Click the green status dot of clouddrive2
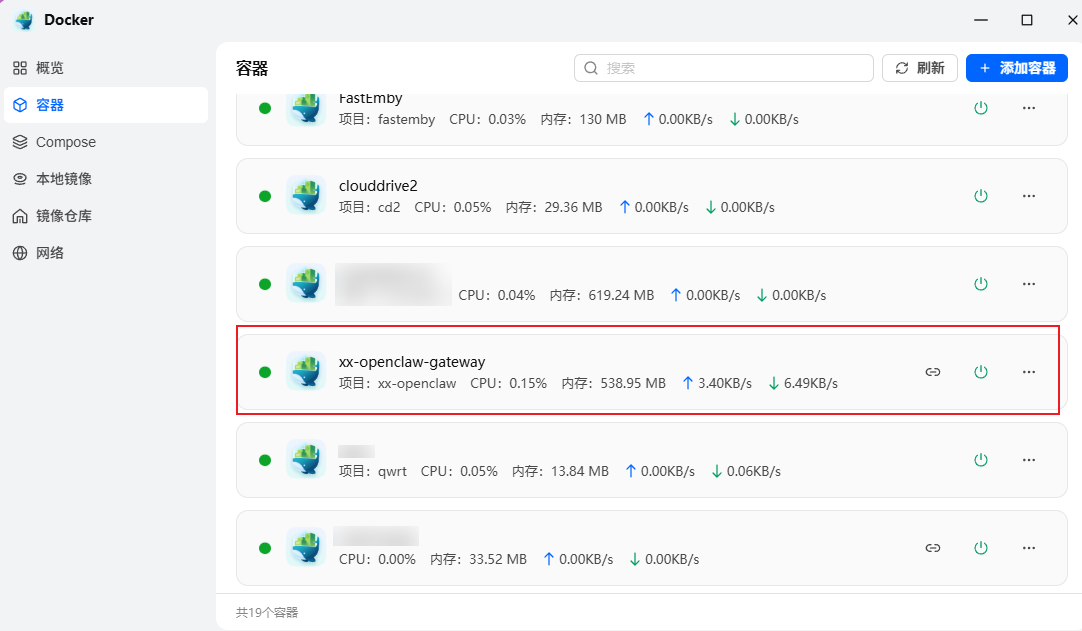The width and height of the screenshot is (1082, 631). click(x=265, y=196)
